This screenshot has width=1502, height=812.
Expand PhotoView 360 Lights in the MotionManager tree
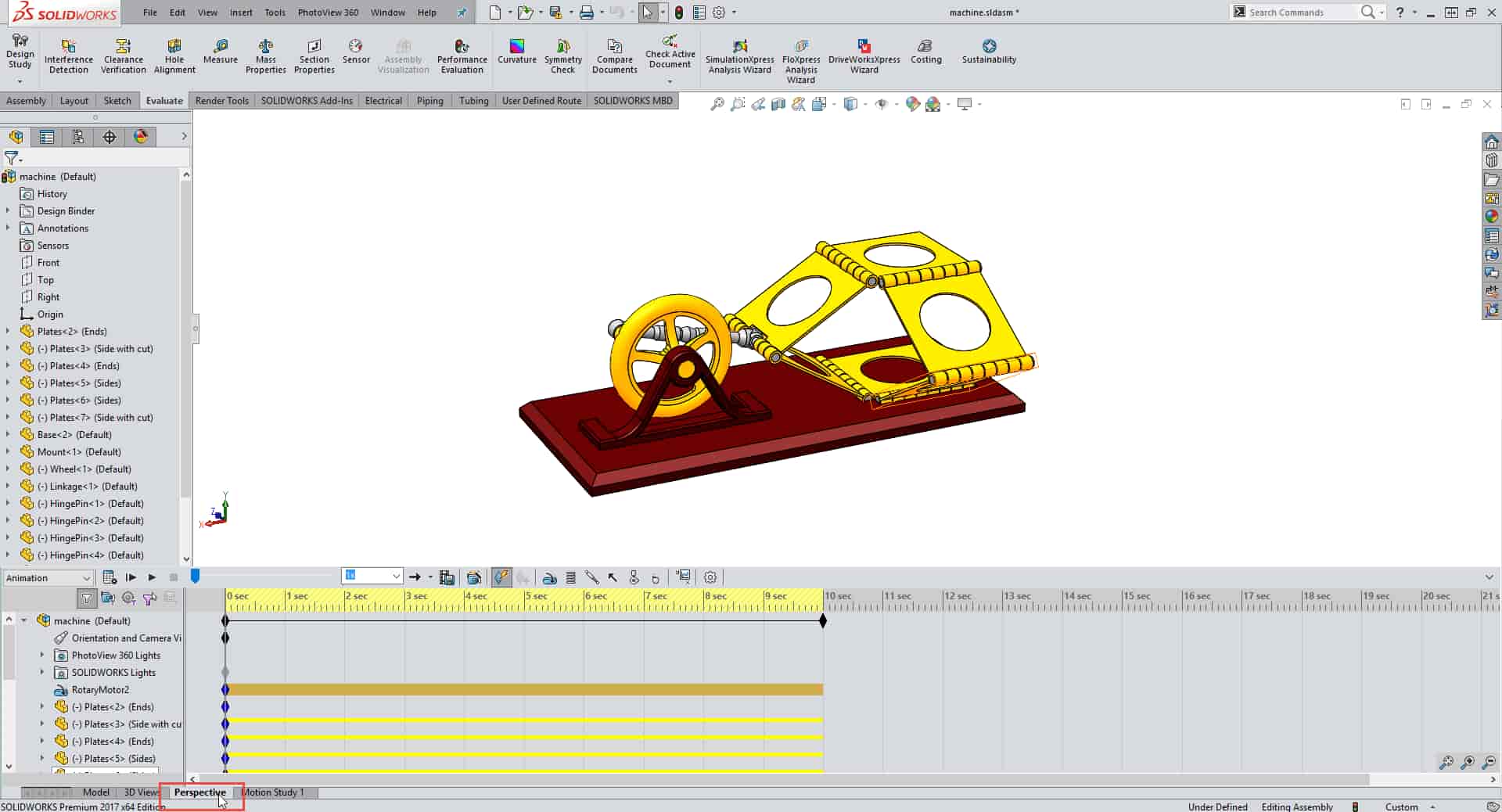[x=41, y=656]
